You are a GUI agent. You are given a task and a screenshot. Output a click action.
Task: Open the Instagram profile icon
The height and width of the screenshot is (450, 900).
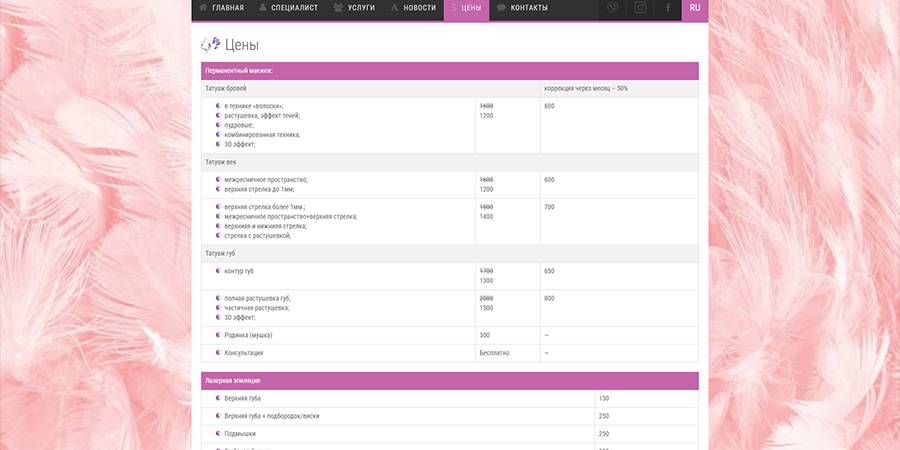click(640, 8)
